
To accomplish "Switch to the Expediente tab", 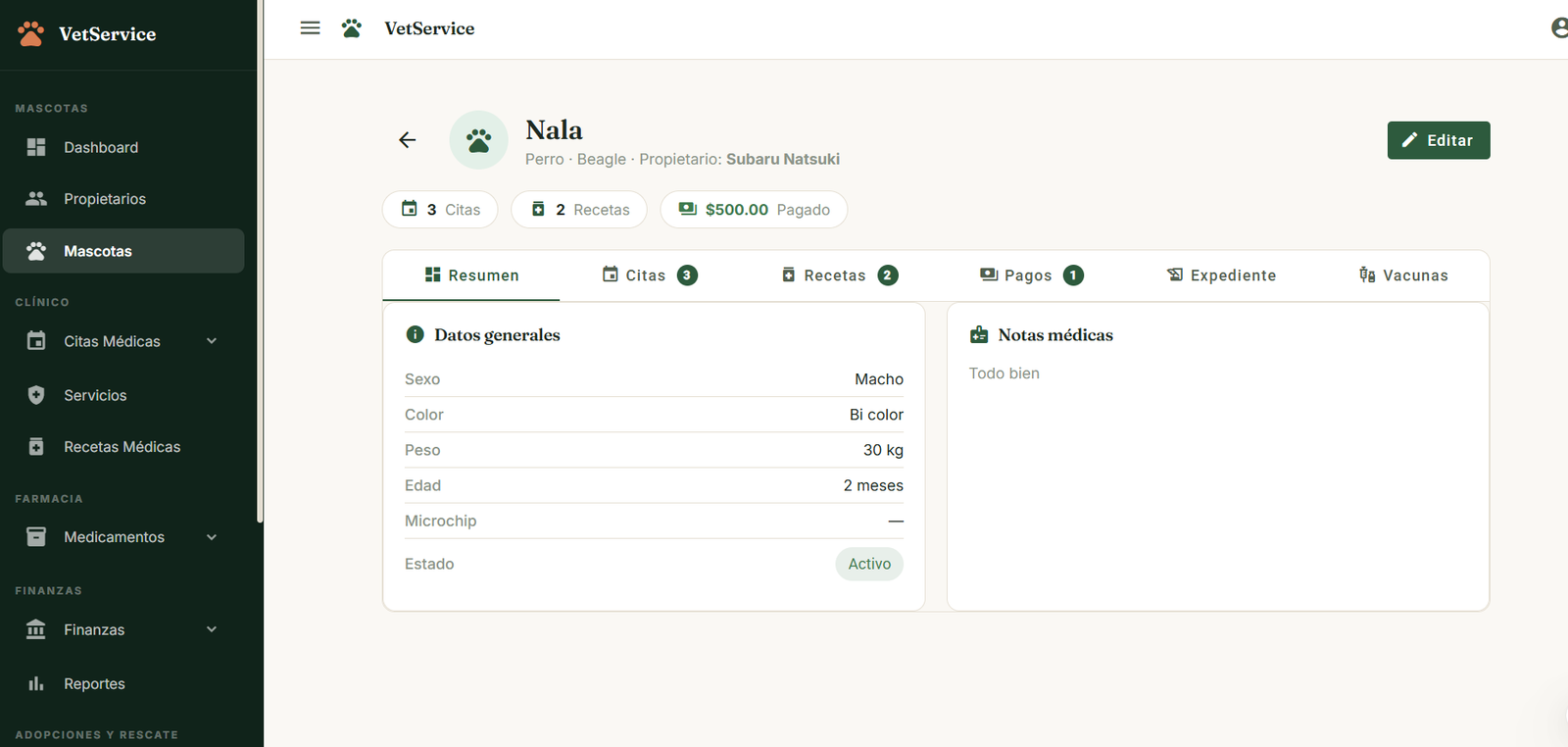I will tap(1222, 275).
